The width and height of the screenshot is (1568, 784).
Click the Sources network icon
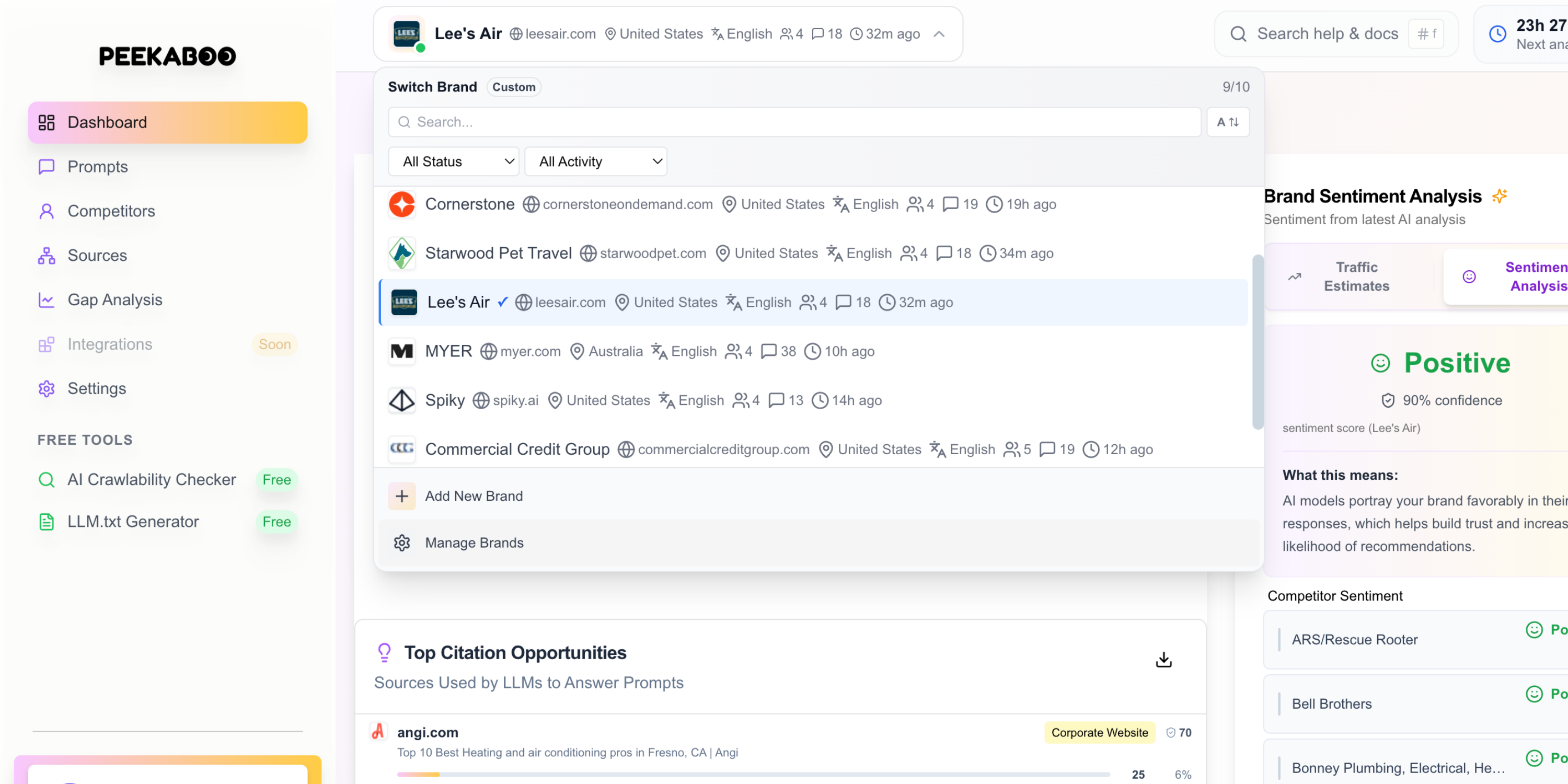click(47, 256)
